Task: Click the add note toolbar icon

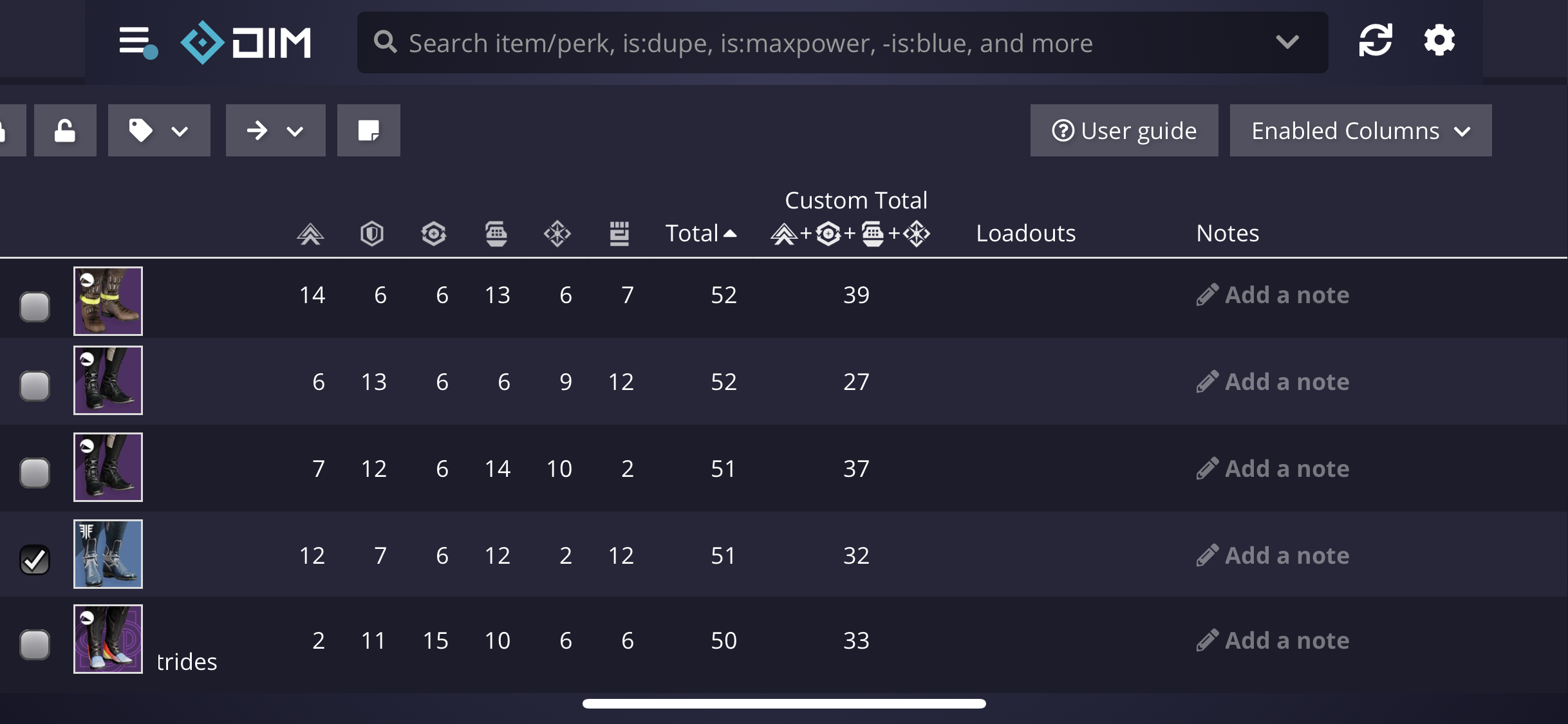Action: click(368, 130)
